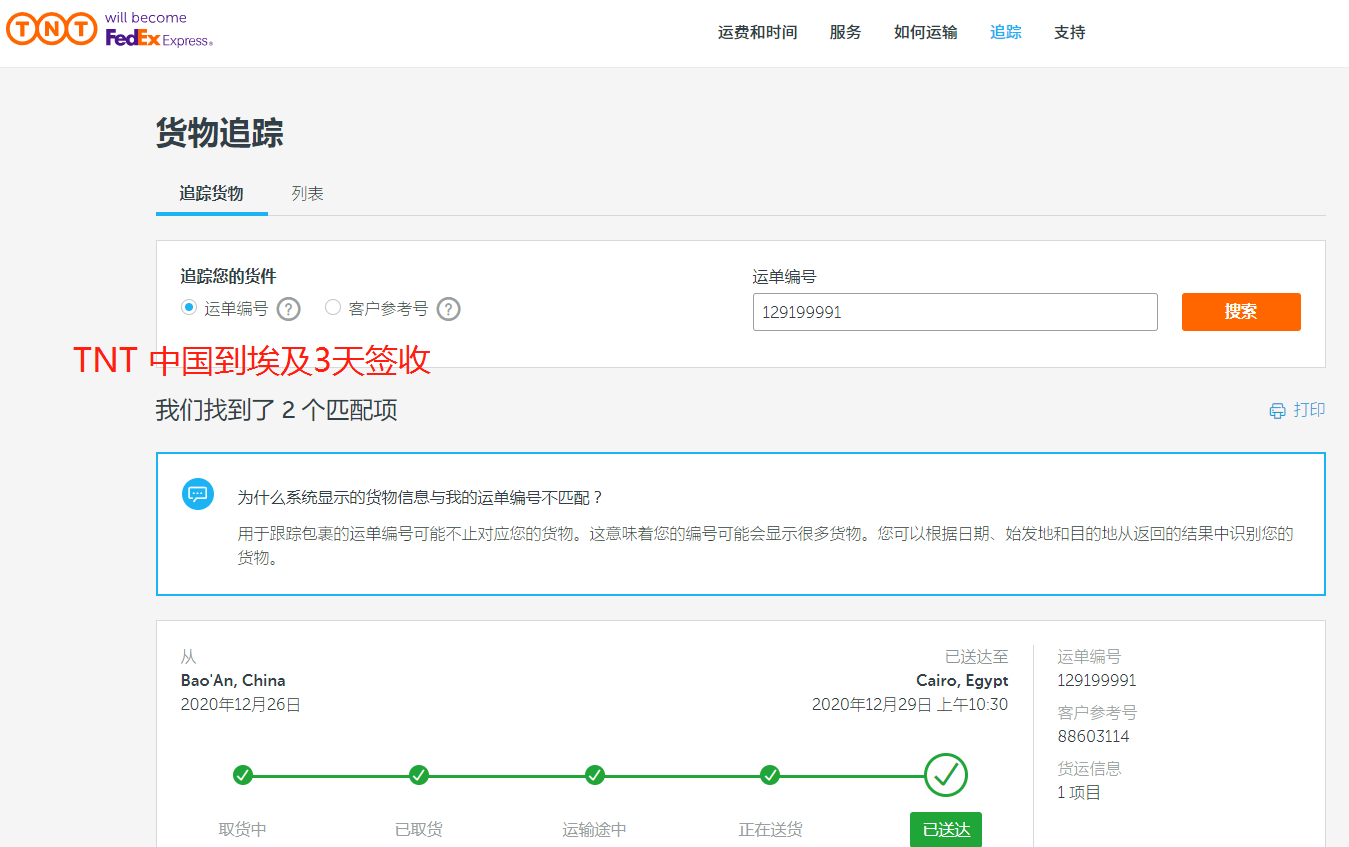Screen dimensions: 1349x847
Task: Click the 运输途中 progress checkmark
Action: (595, 775)
